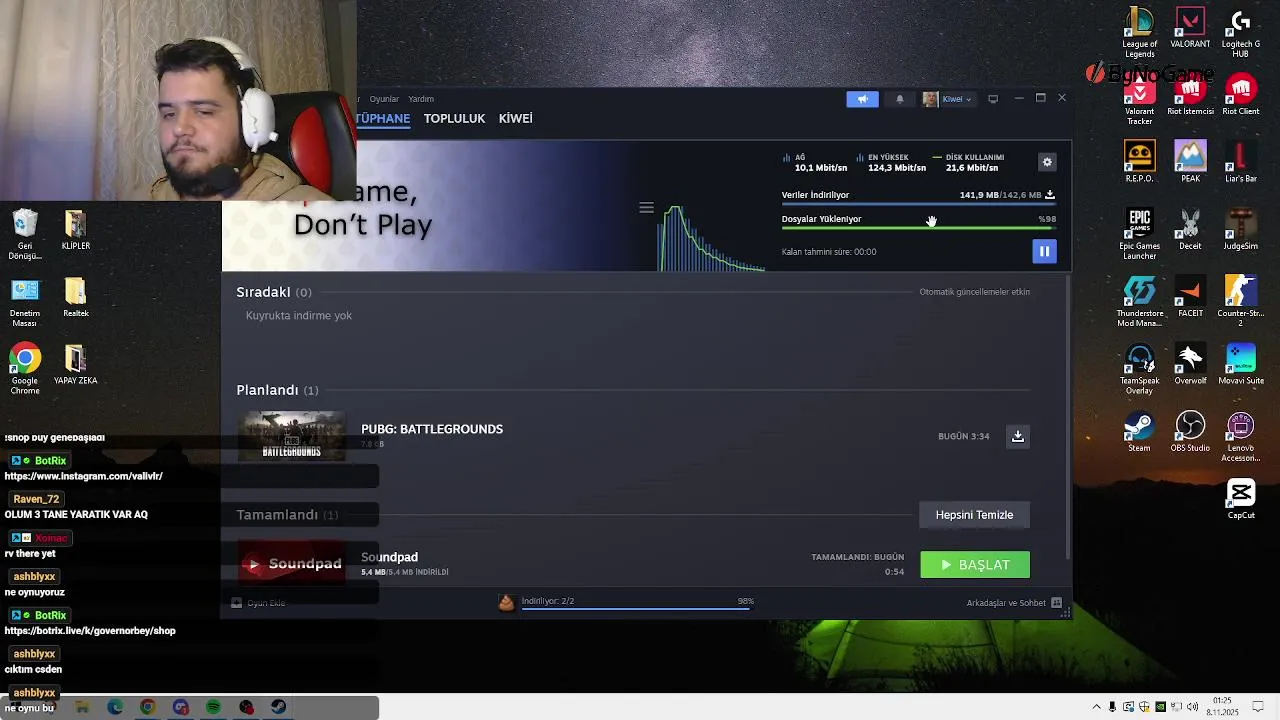
Task: Open Steam notifications bell
Action: [900, 99]
